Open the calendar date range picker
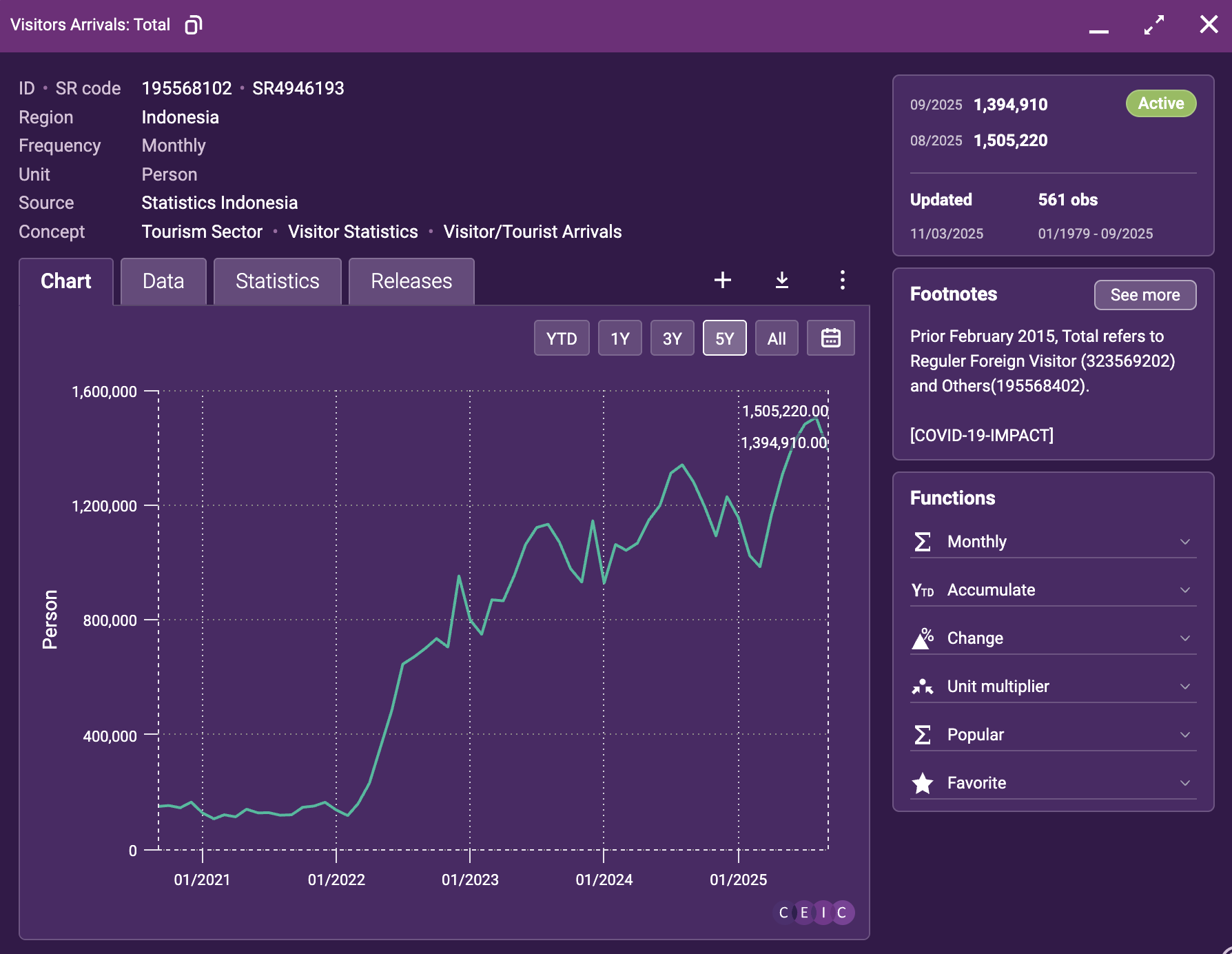The height and width of the screenshot is (954, 1232). pyautogui.click(x=830, y=338)
